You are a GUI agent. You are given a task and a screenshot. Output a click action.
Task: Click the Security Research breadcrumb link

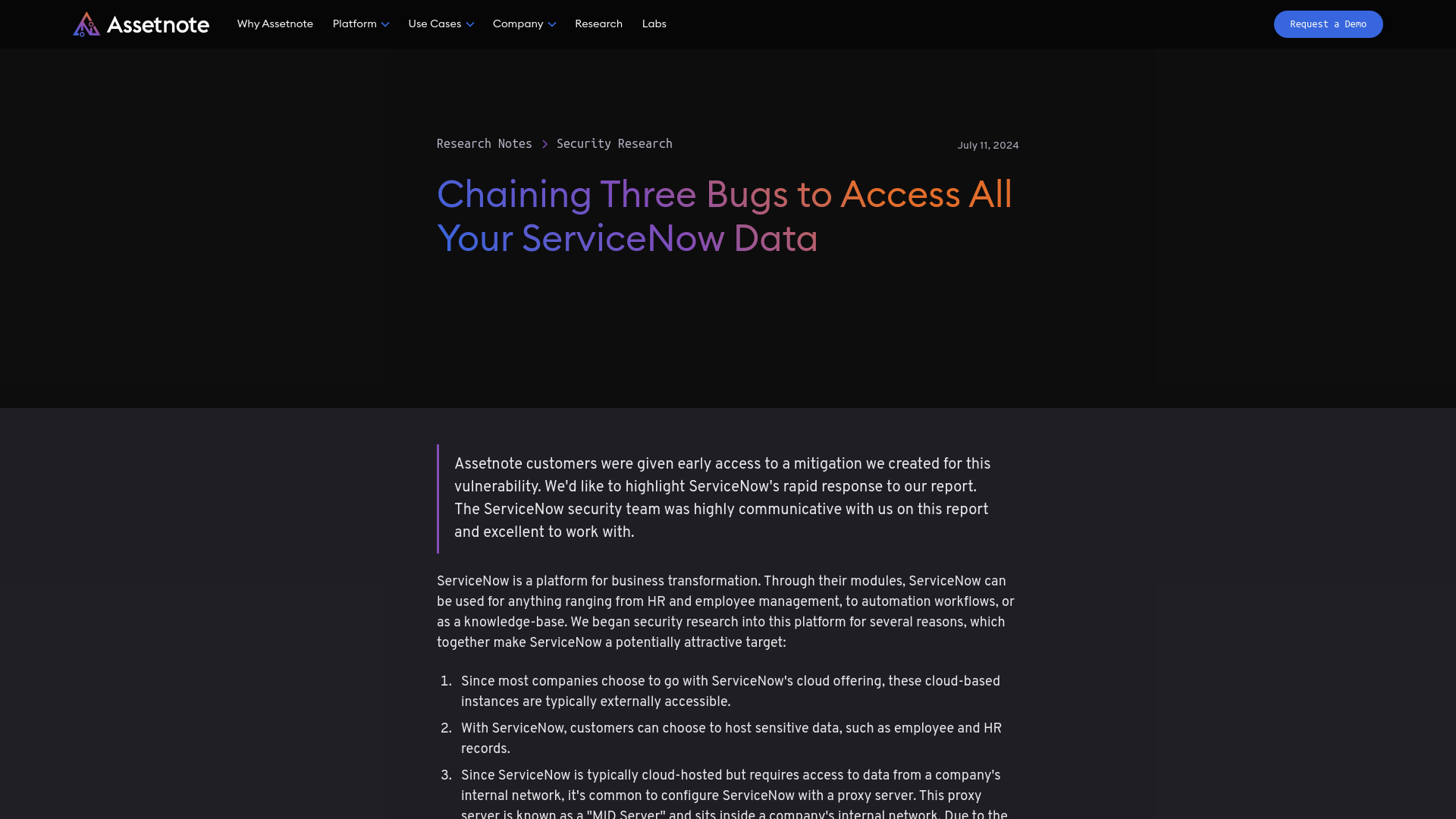pyautogui.click(x=615, y=144)
